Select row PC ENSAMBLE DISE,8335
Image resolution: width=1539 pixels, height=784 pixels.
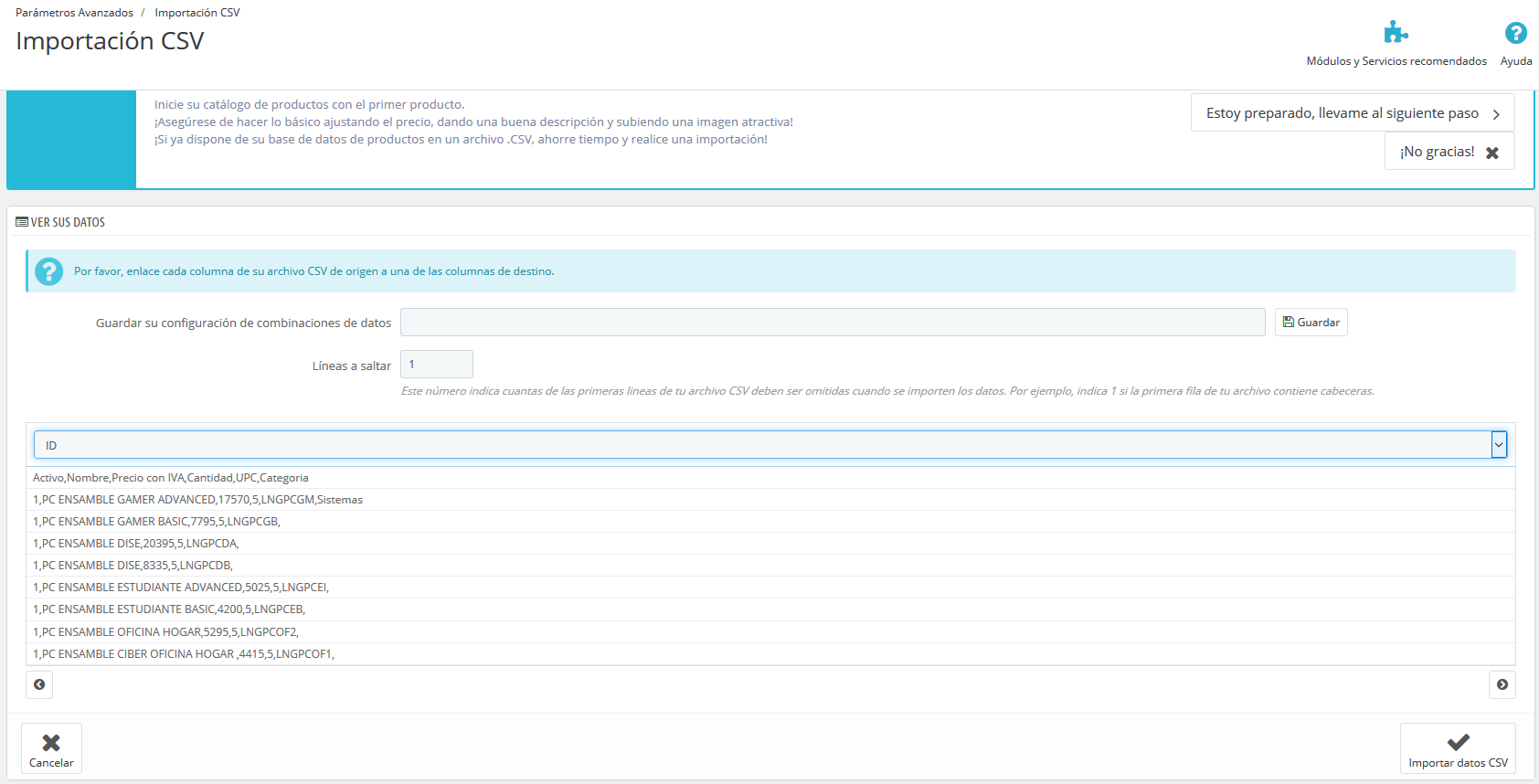pyautogui.click(x=770, y=566)
